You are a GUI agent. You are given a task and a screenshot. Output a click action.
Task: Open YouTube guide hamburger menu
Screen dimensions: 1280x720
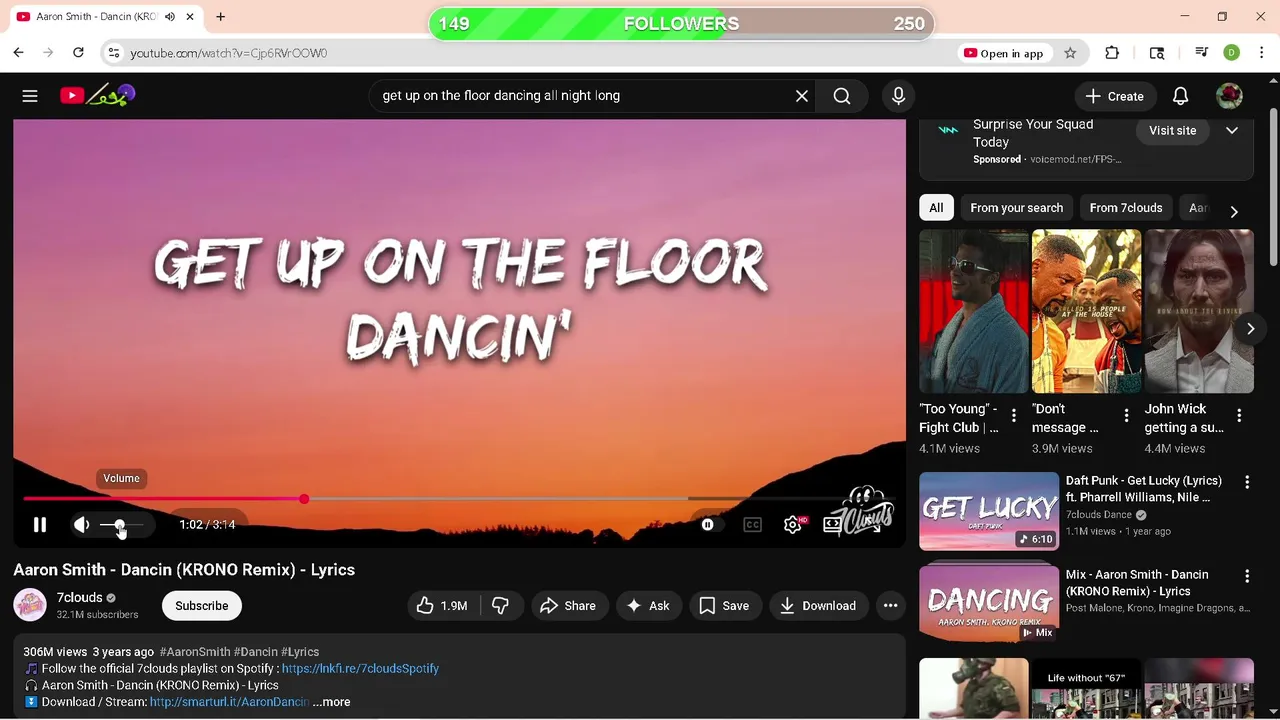(30, 96)
